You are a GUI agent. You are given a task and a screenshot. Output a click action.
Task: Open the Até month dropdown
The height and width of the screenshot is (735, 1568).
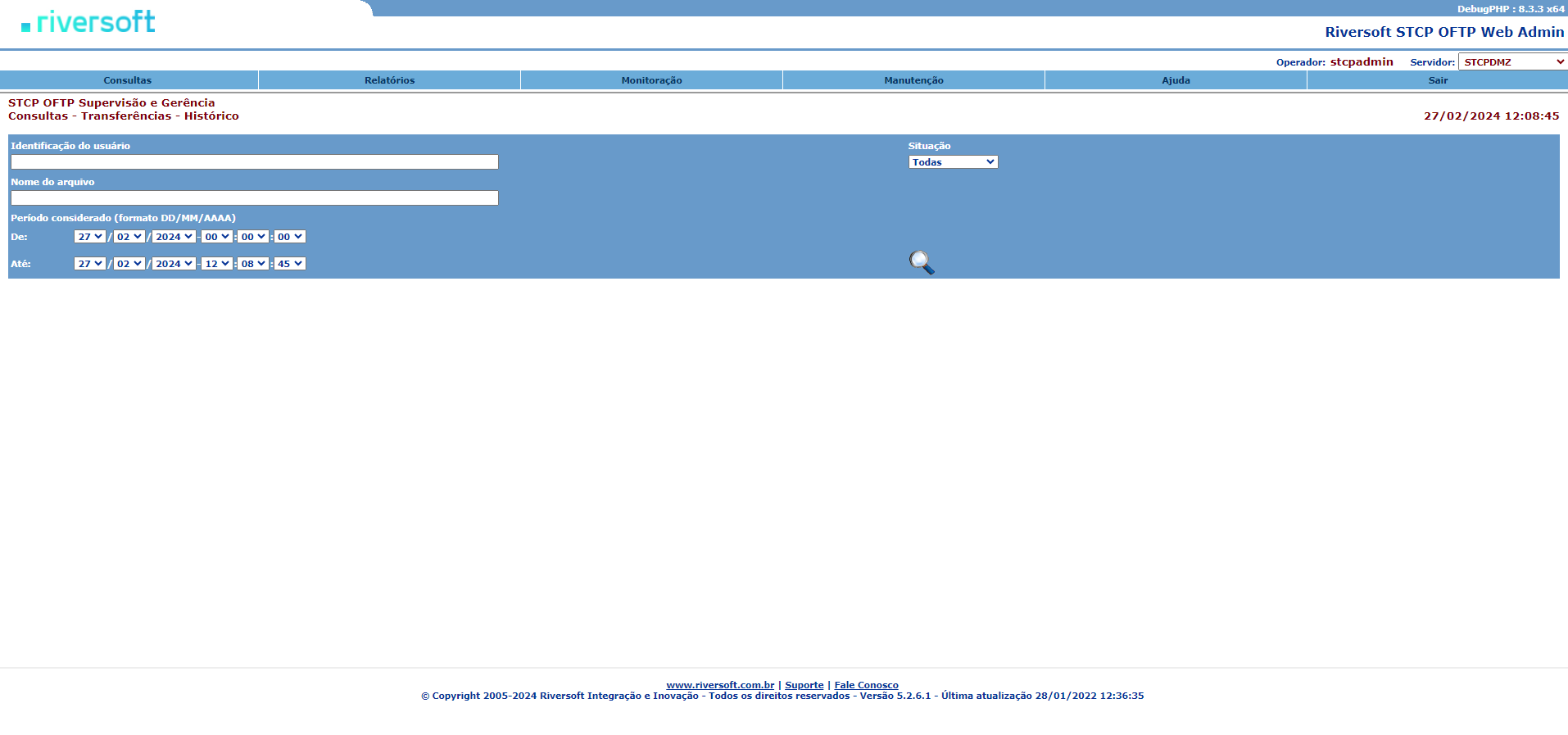click(x=129, y=264)
